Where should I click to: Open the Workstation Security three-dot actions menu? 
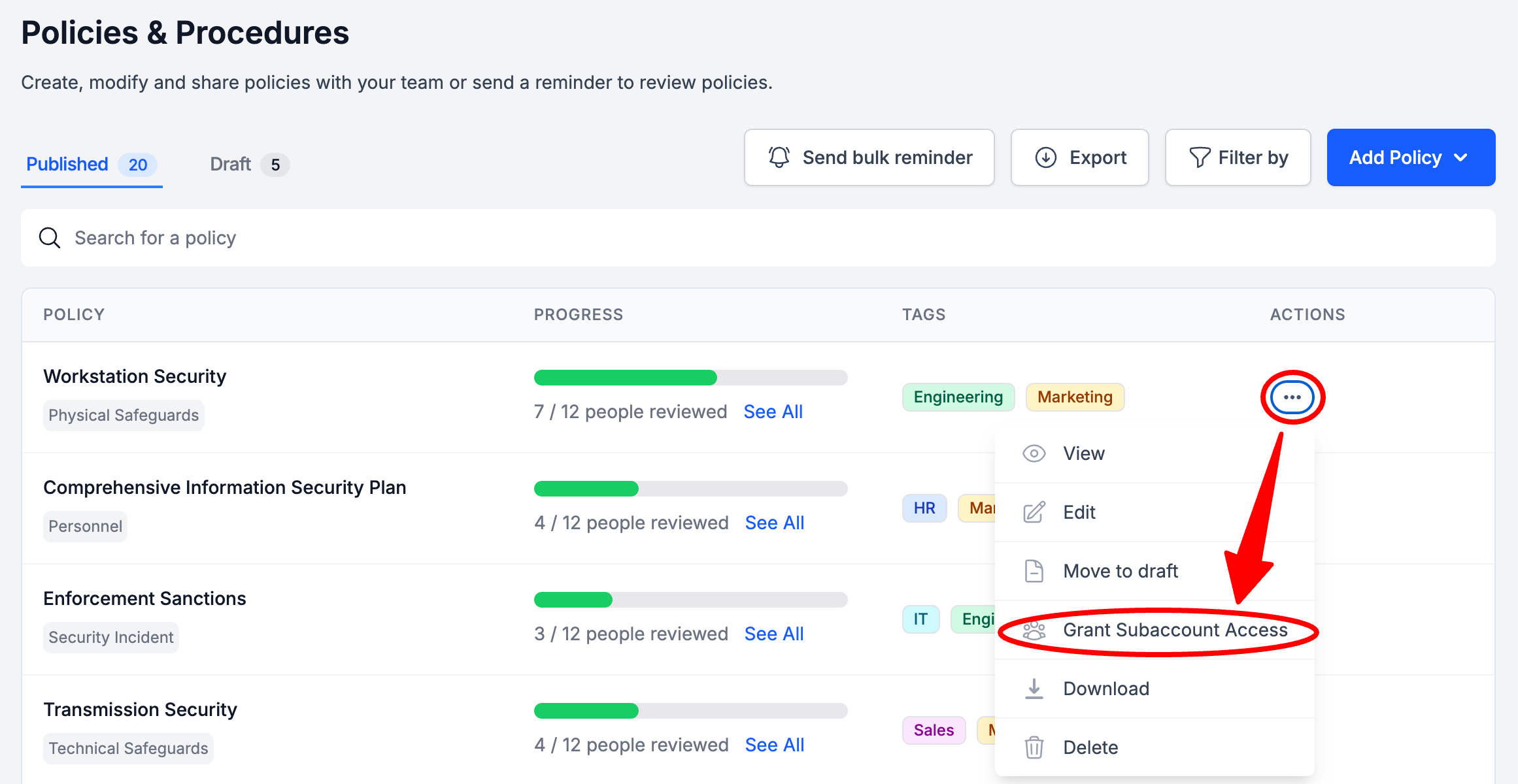click(x=1292, y=397)
